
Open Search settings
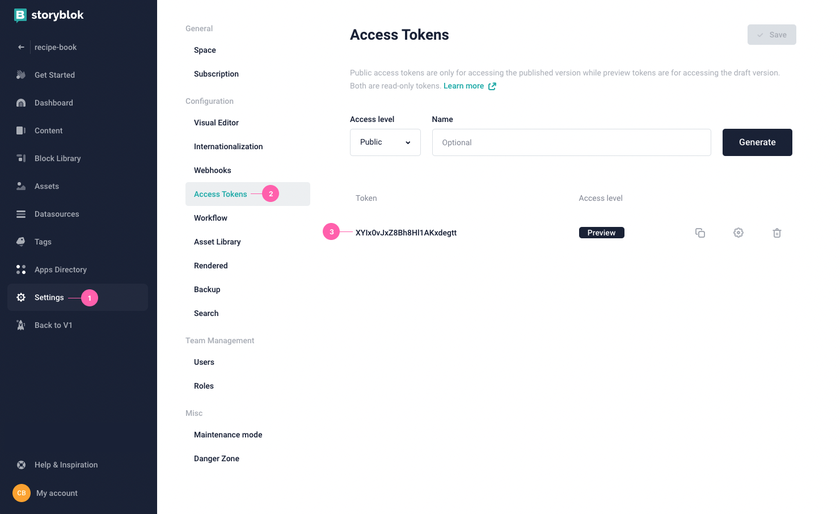click(206, 313)
